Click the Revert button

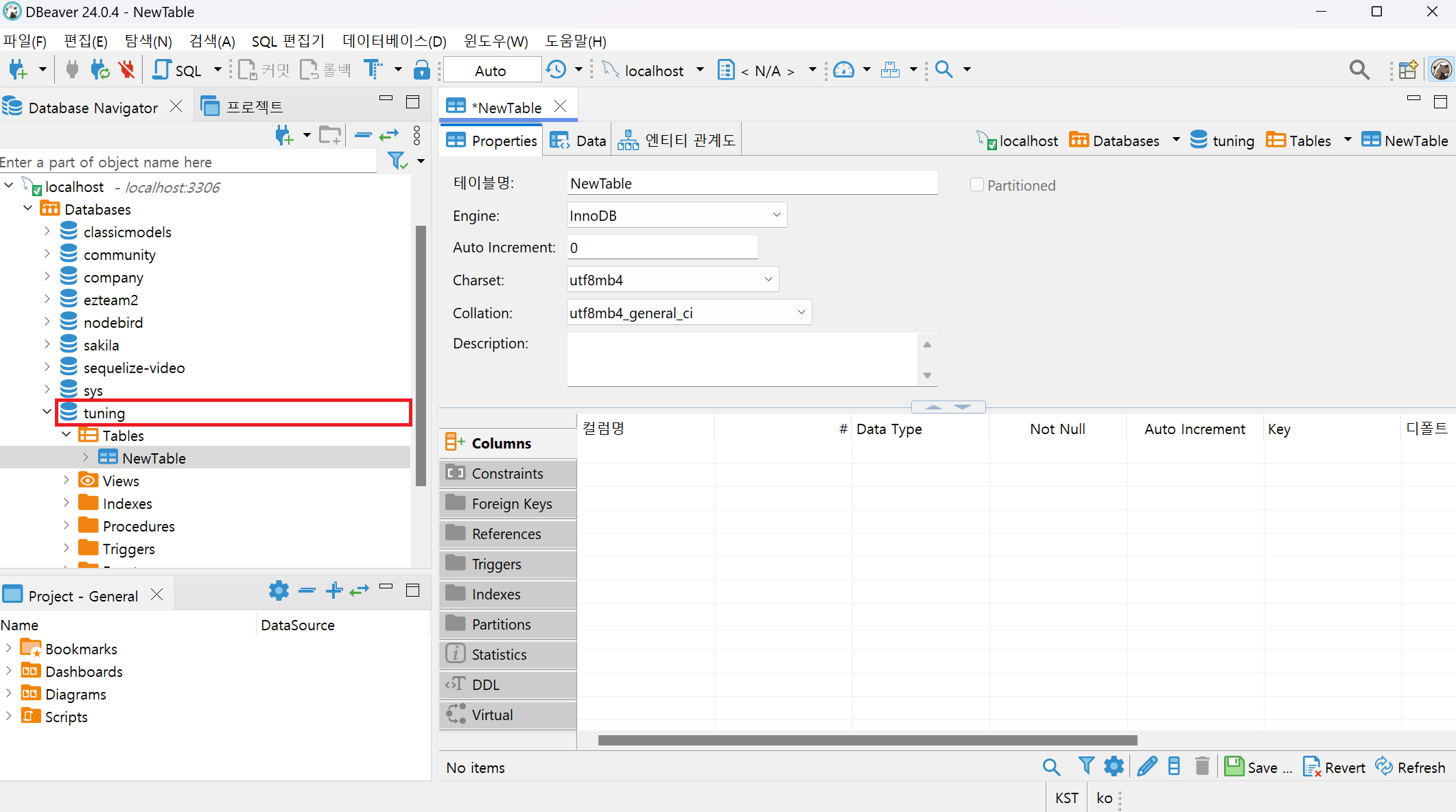1335,767
